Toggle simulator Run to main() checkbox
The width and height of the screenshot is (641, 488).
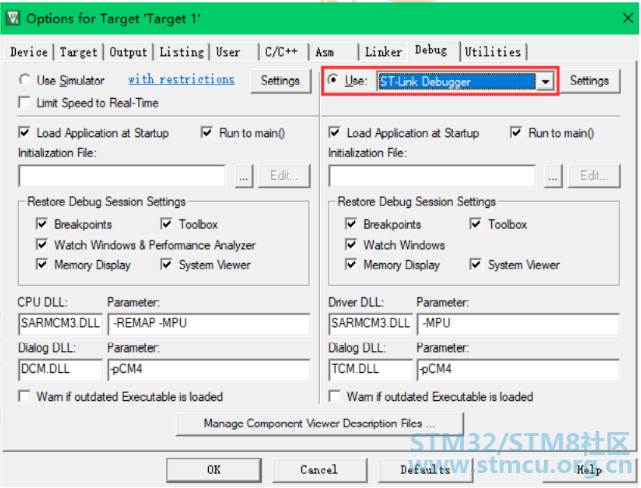coord(207,132)
